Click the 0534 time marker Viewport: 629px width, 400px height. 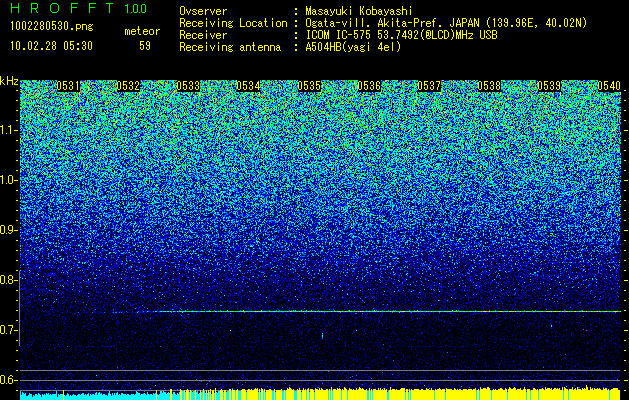tap(248, 86)
